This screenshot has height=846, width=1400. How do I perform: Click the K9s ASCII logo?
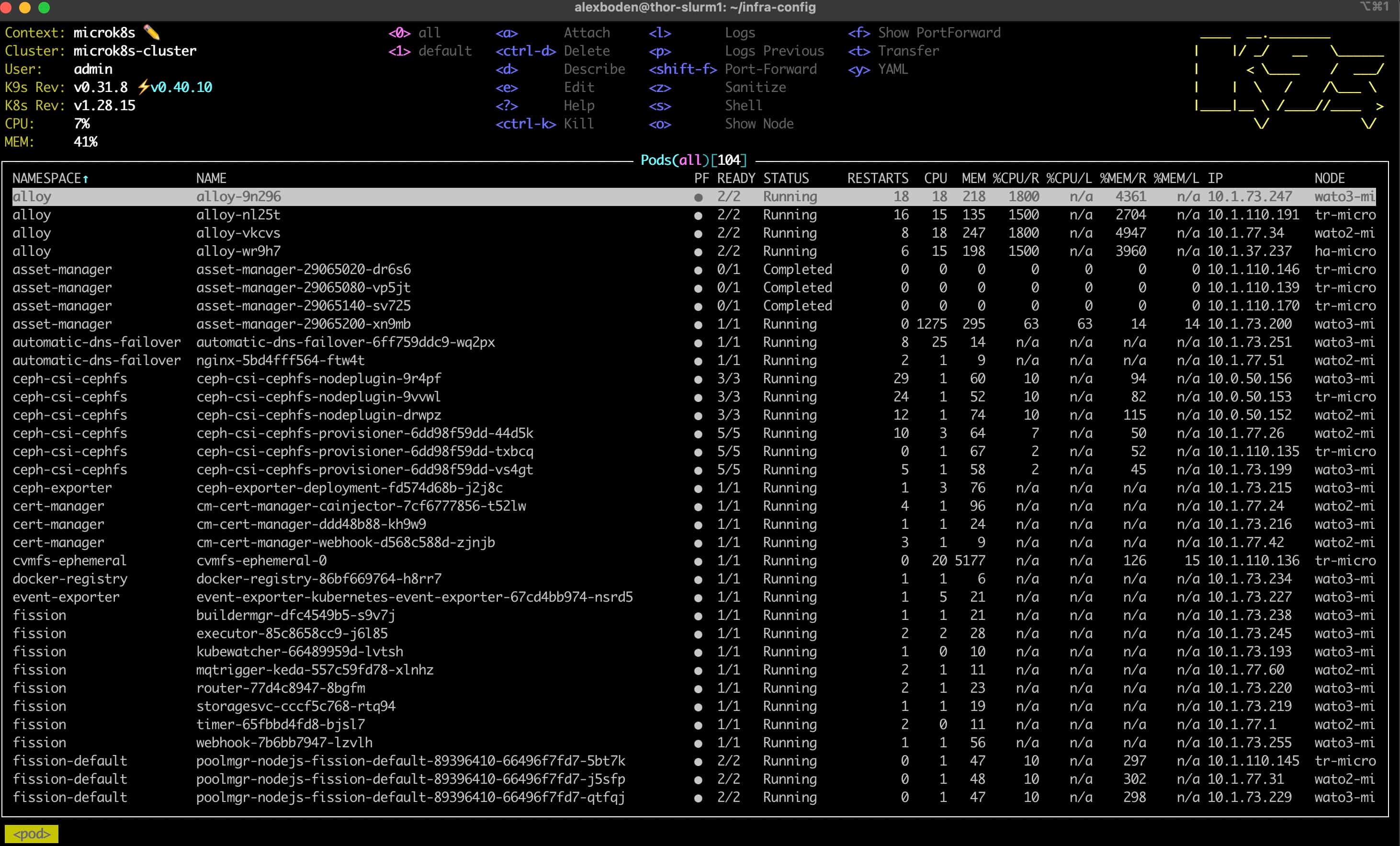click(x=1290, y=80)
